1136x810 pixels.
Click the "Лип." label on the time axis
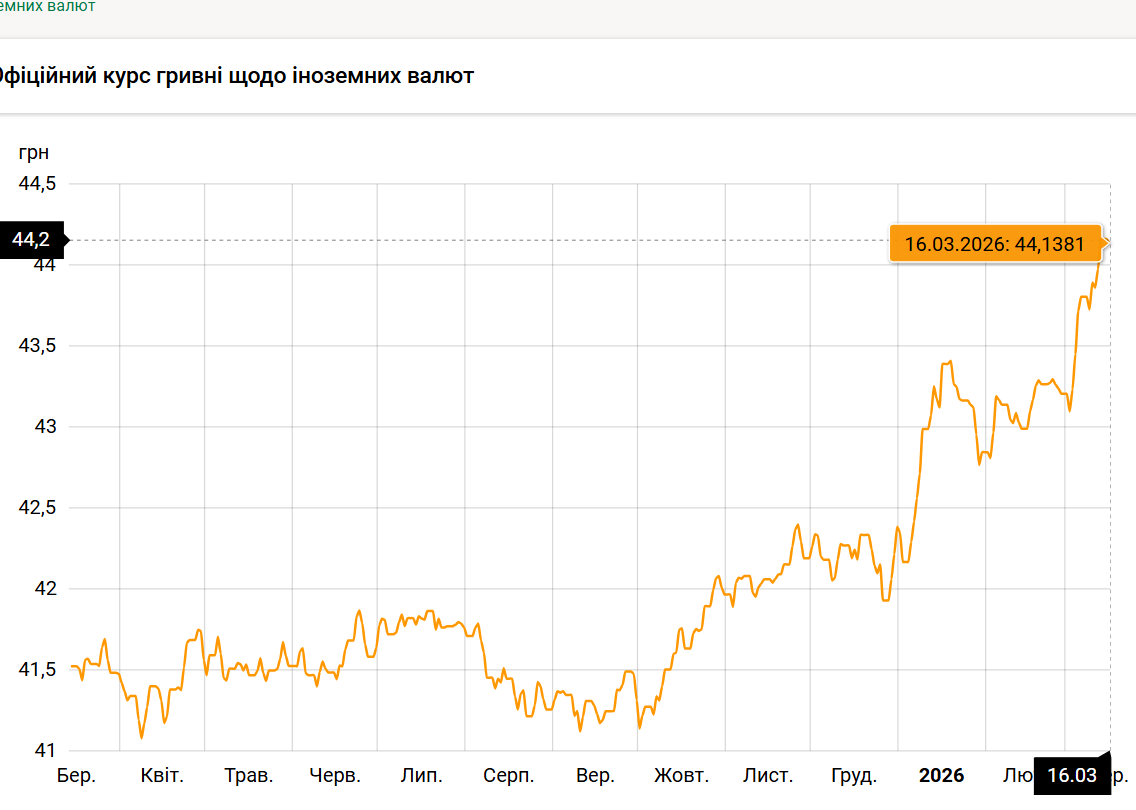click(x=422, y=776)
